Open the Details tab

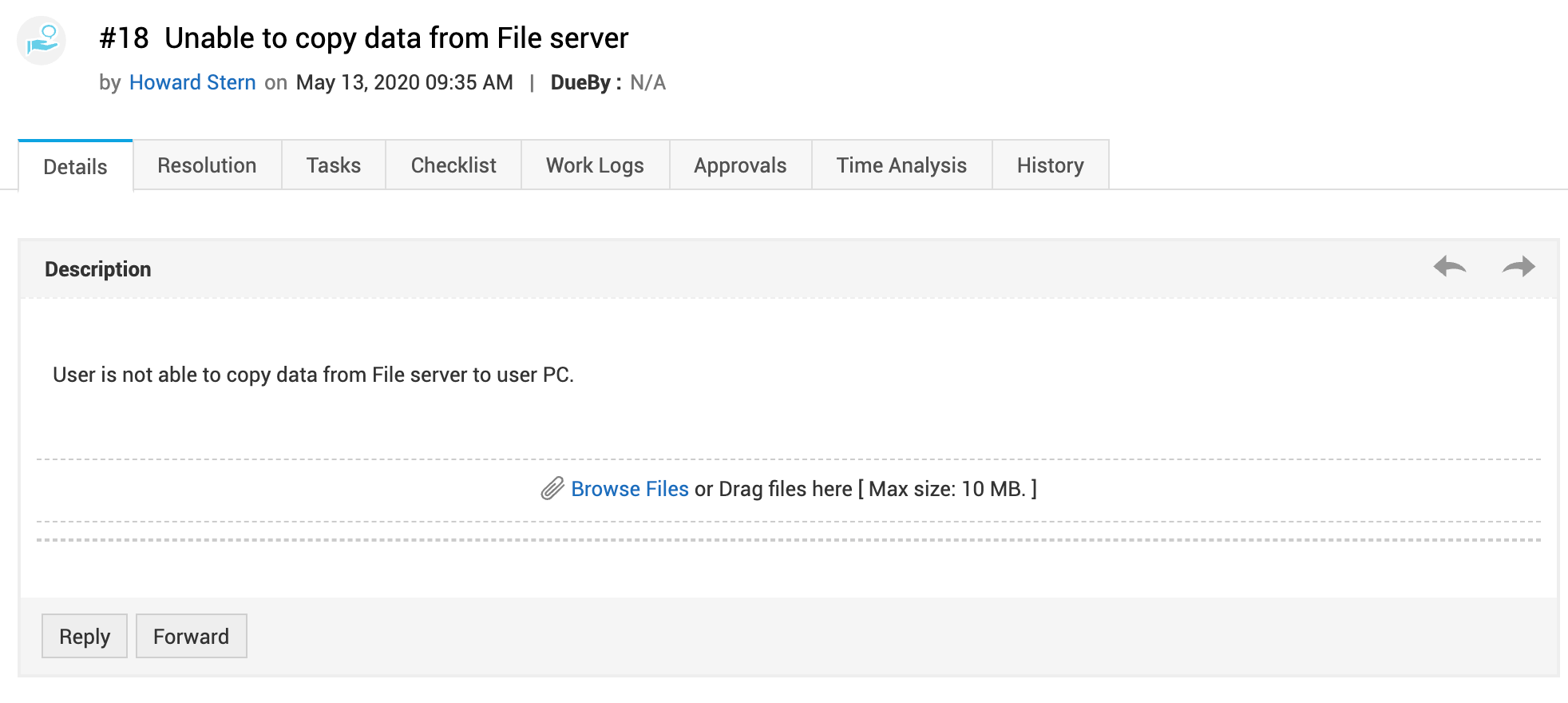(75, 167)
